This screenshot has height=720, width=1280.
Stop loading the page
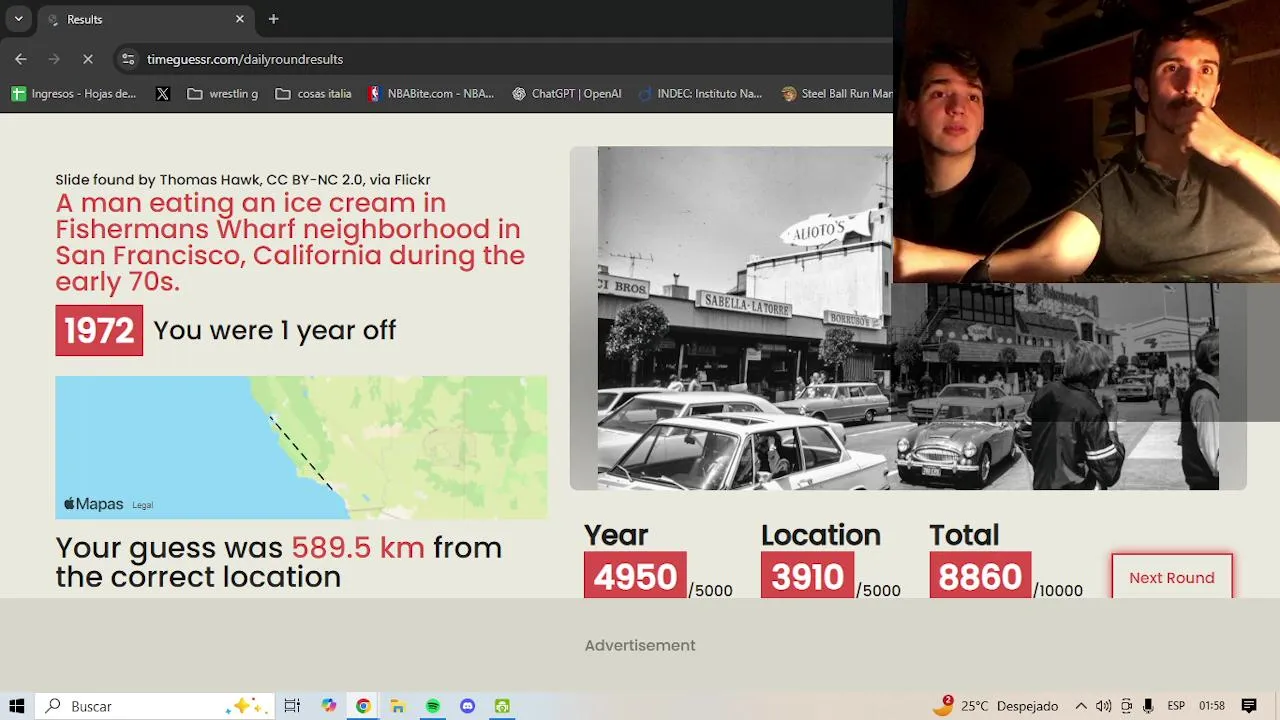[x=88, y=59]
